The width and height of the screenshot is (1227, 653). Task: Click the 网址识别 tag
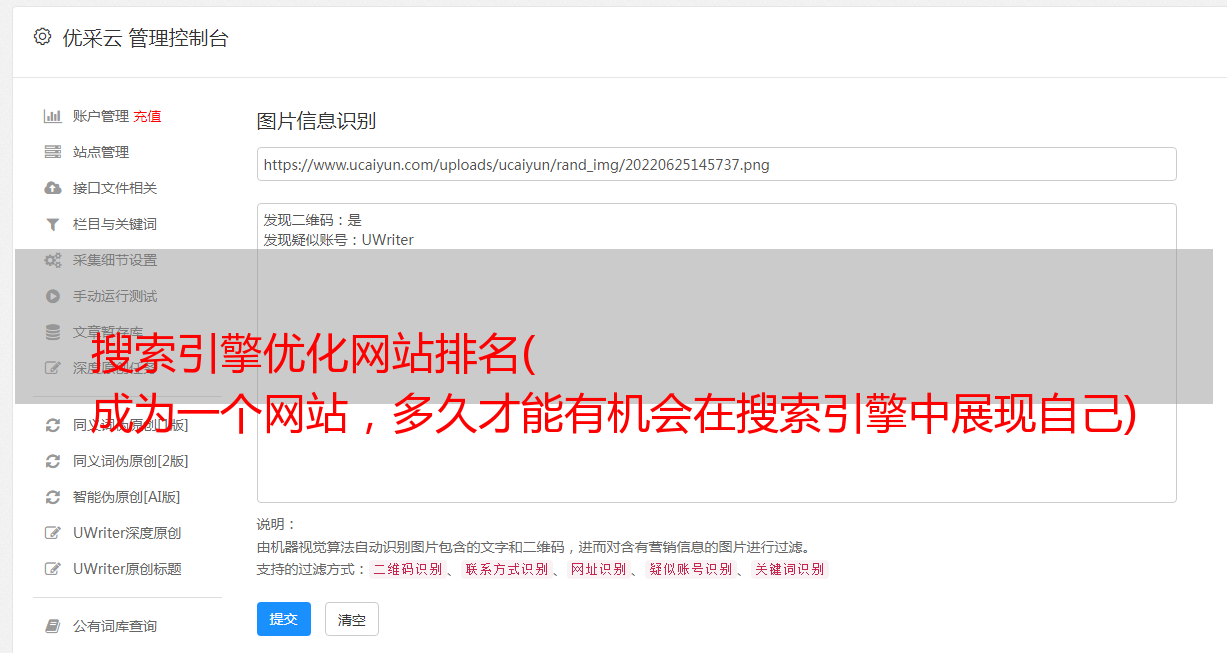(x=598, y=569)
